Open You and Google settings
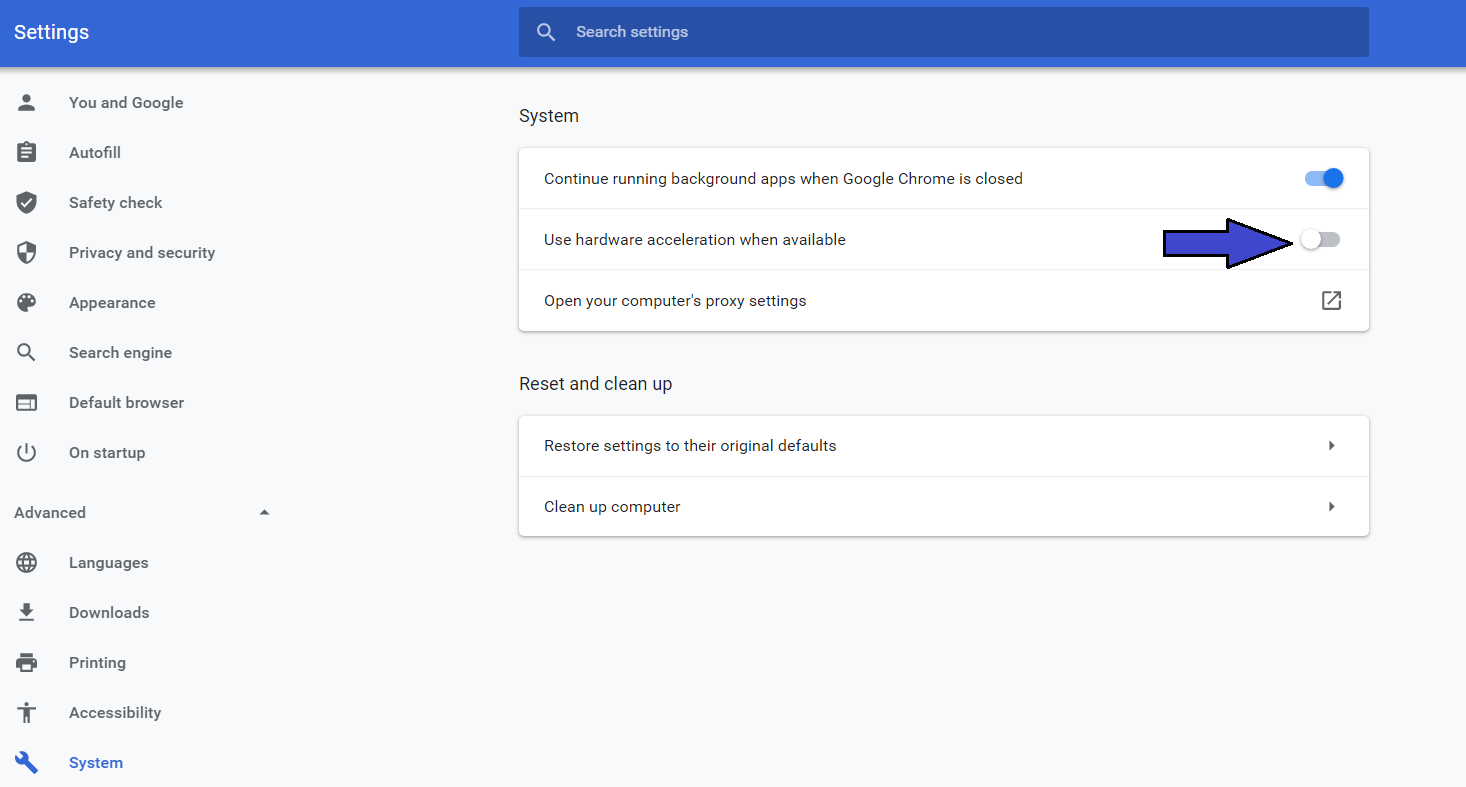Viewport: 1466px width, 787px height. [x=126, y=102]
